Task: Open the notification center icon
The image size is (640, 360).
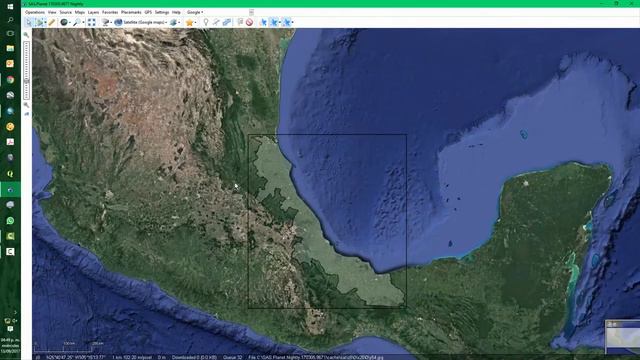Action: coord(10,329)
